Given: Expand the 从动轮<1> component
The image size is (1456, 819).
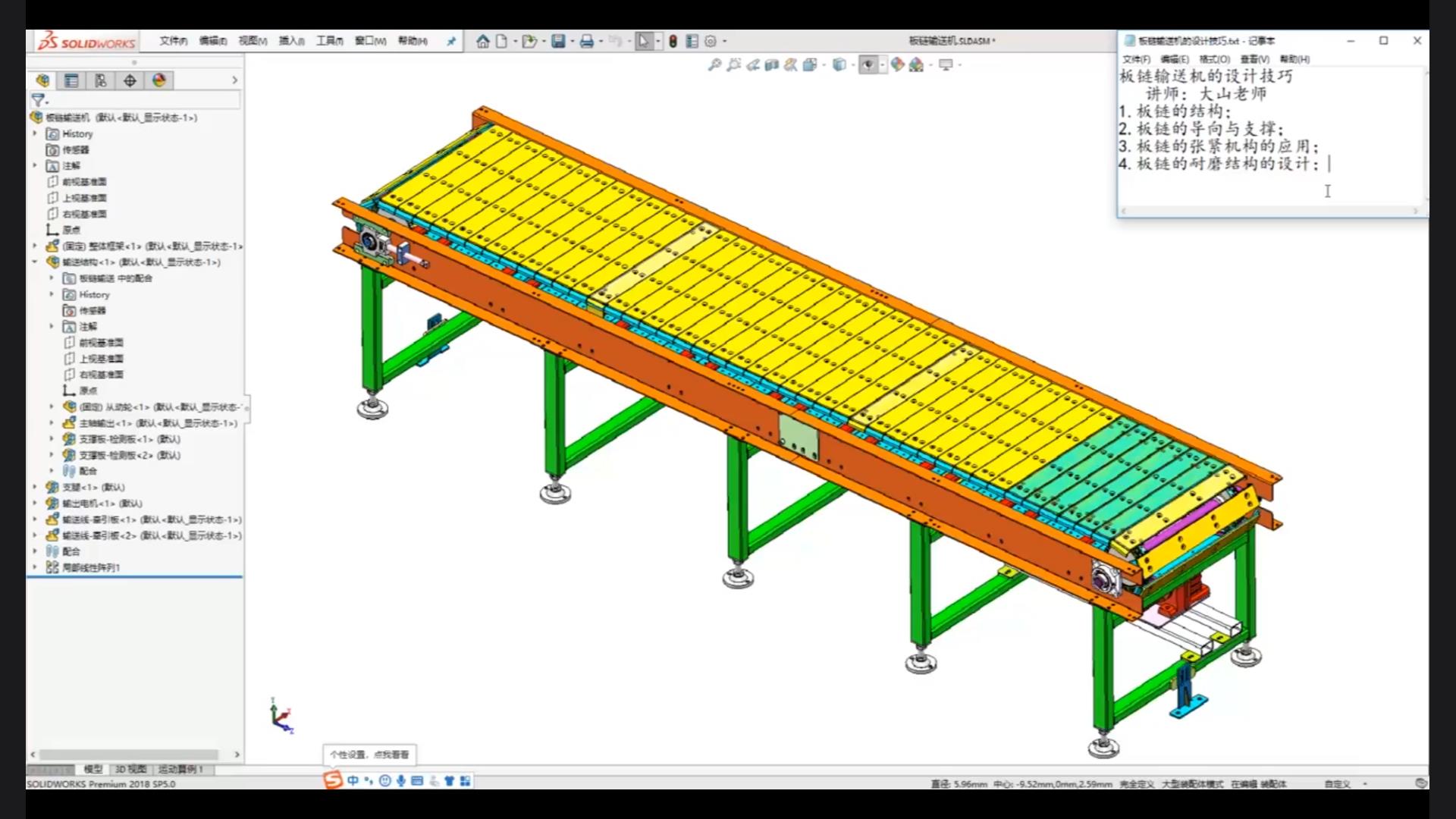Looking at the screenshot, I should pyautogui.click(x=52, y=406).
